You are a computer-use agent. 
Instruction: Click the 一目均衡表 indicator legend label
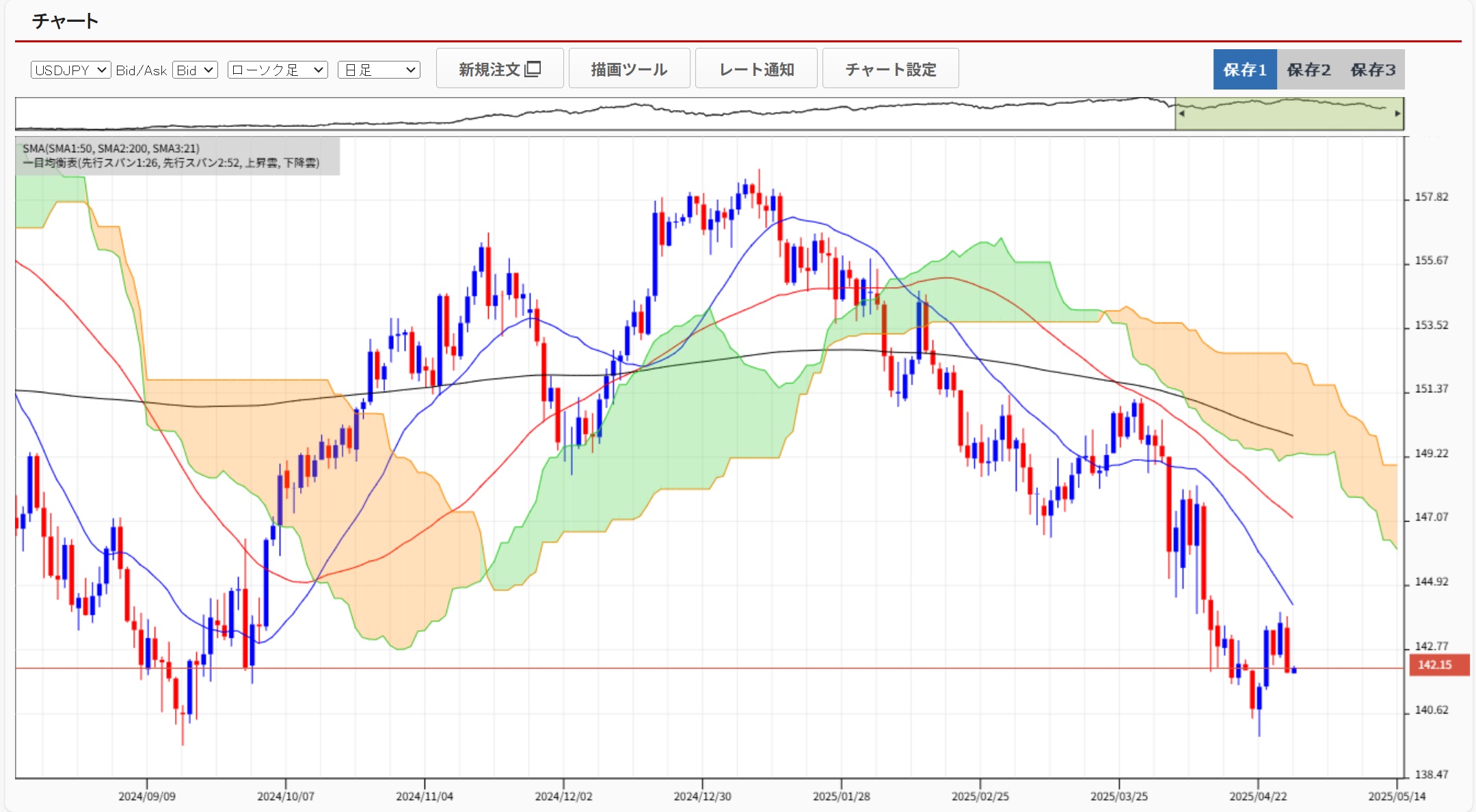coord(171,163)
